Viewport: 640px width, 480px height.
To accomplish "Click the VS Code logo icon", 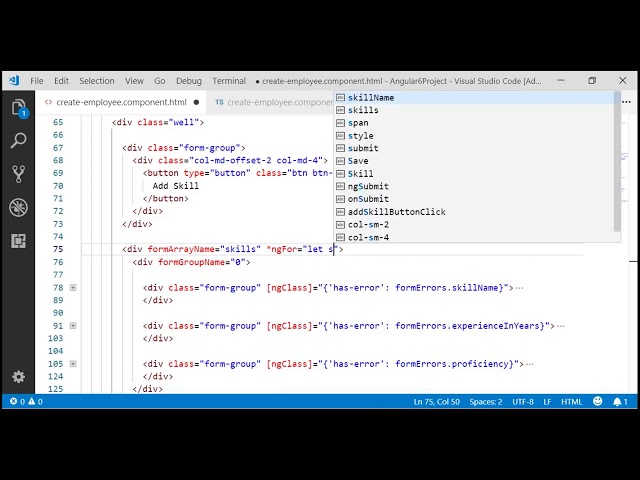I will coord(14,80).
